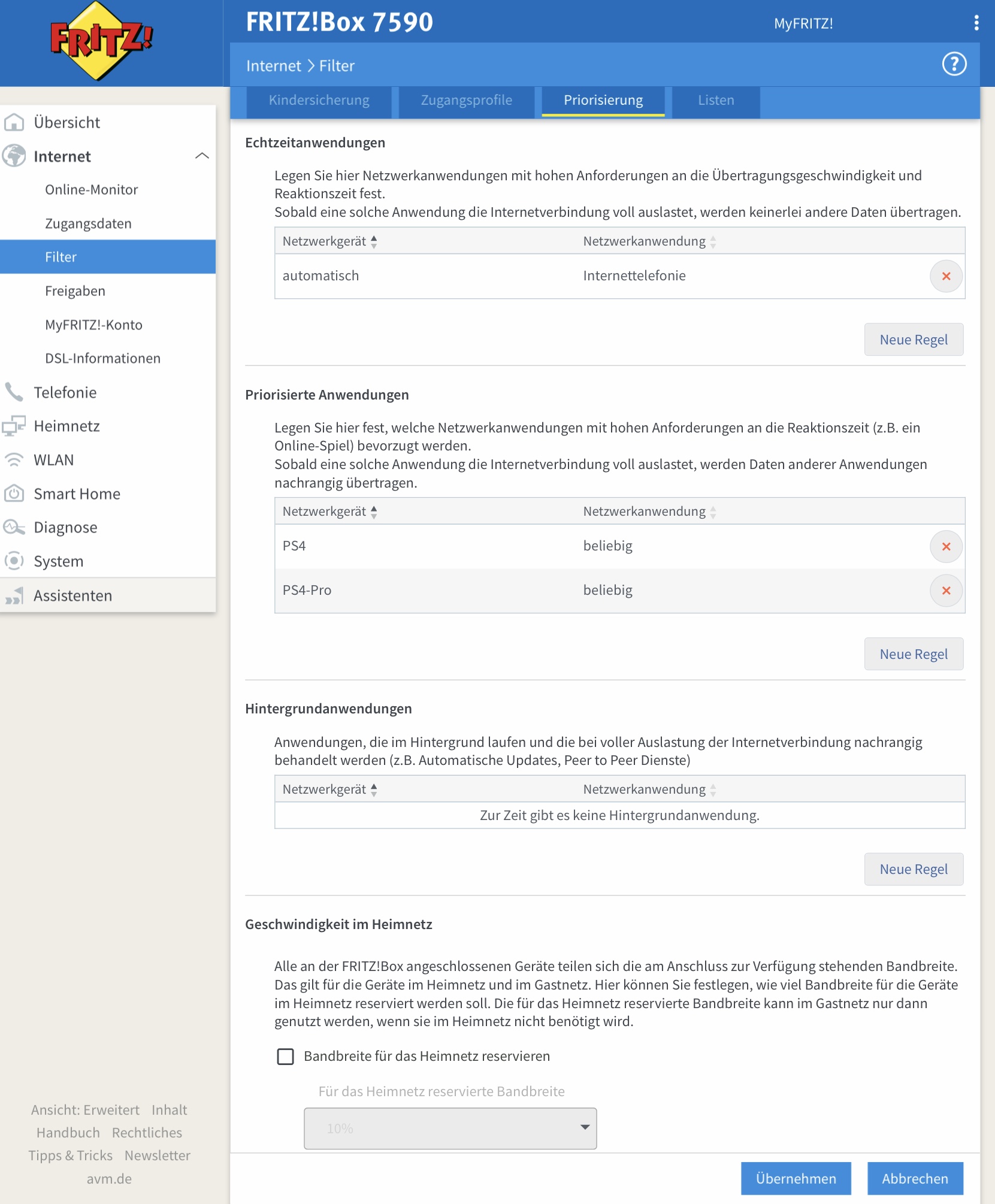The height and width of the screenshot is (1204, 995).
Task: Click the Telefonie phone icon
Action: pos(14,392)
